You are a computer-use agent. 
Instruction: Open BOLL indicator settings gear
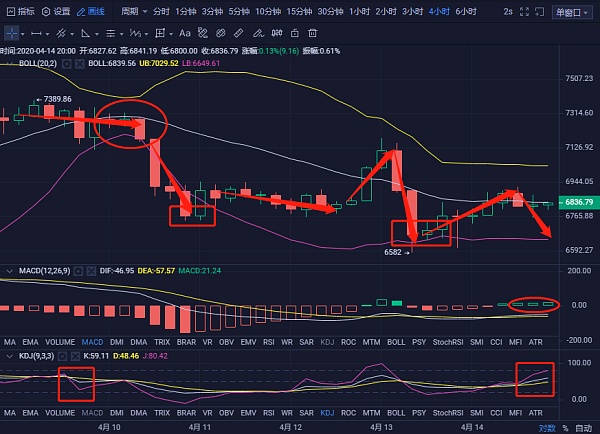[67, 64]
